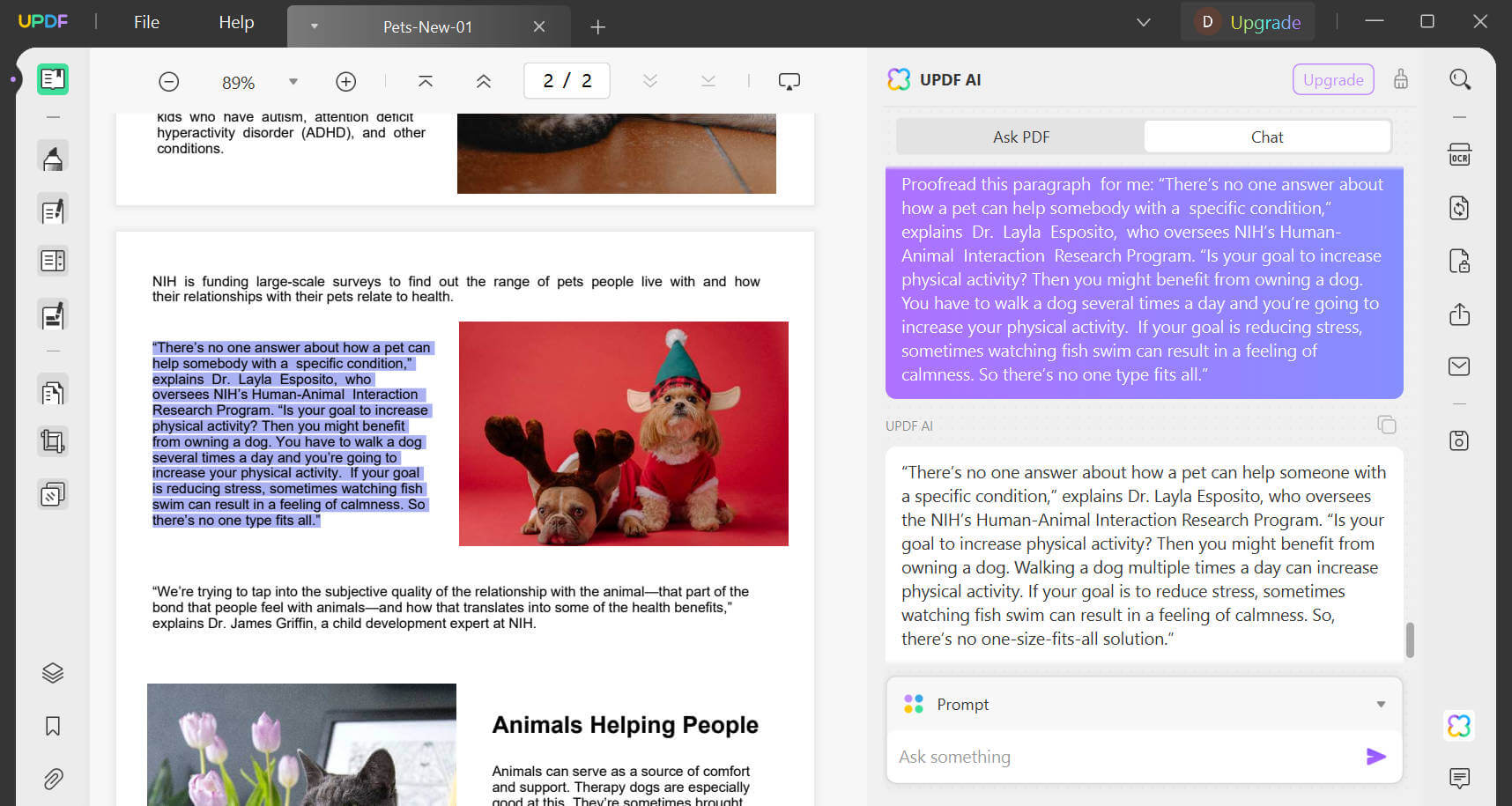The width and height of the screenshot is (1512, 806).
Task: Click the Upgrade button in UPDF AI panel
Action: (1332, 79)
